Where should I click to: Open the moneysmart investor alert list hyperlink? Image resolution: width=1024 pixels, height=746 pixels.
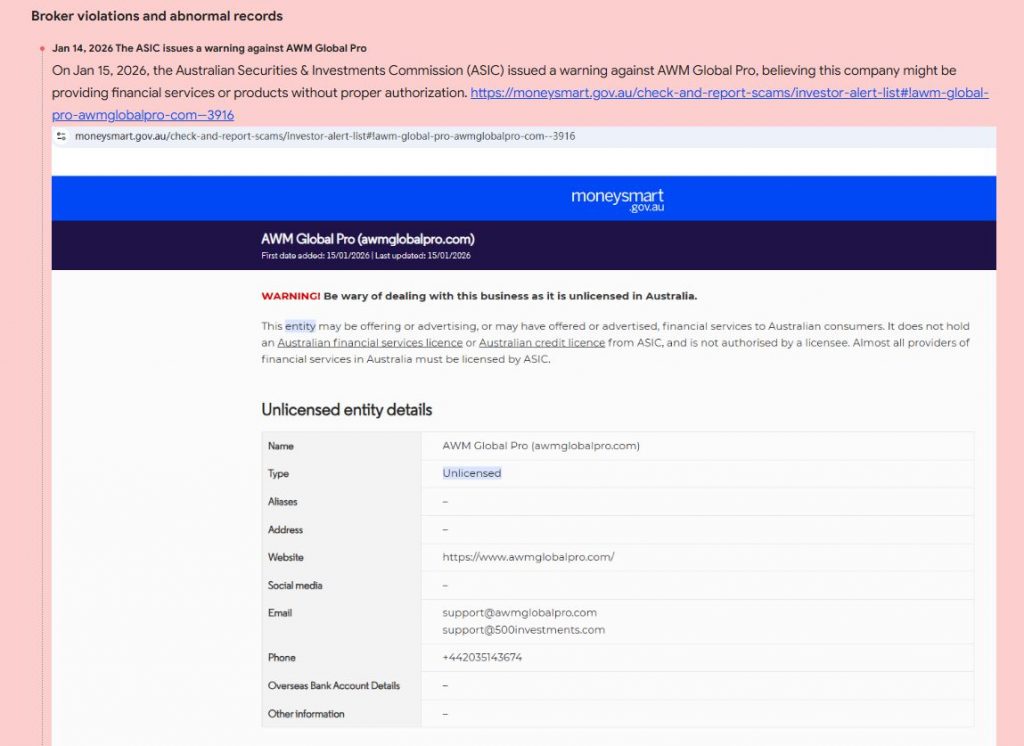click(x=729, y=93)
